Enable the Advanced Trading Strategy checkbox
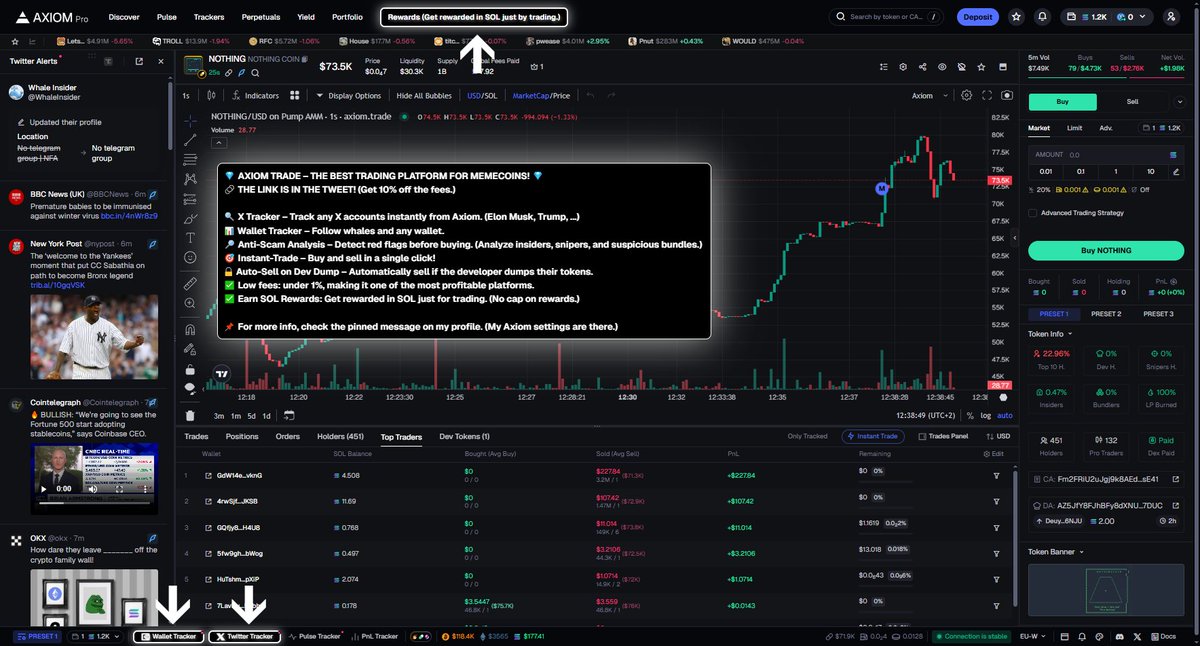Screen dimensions: 1200x646 1033,213
